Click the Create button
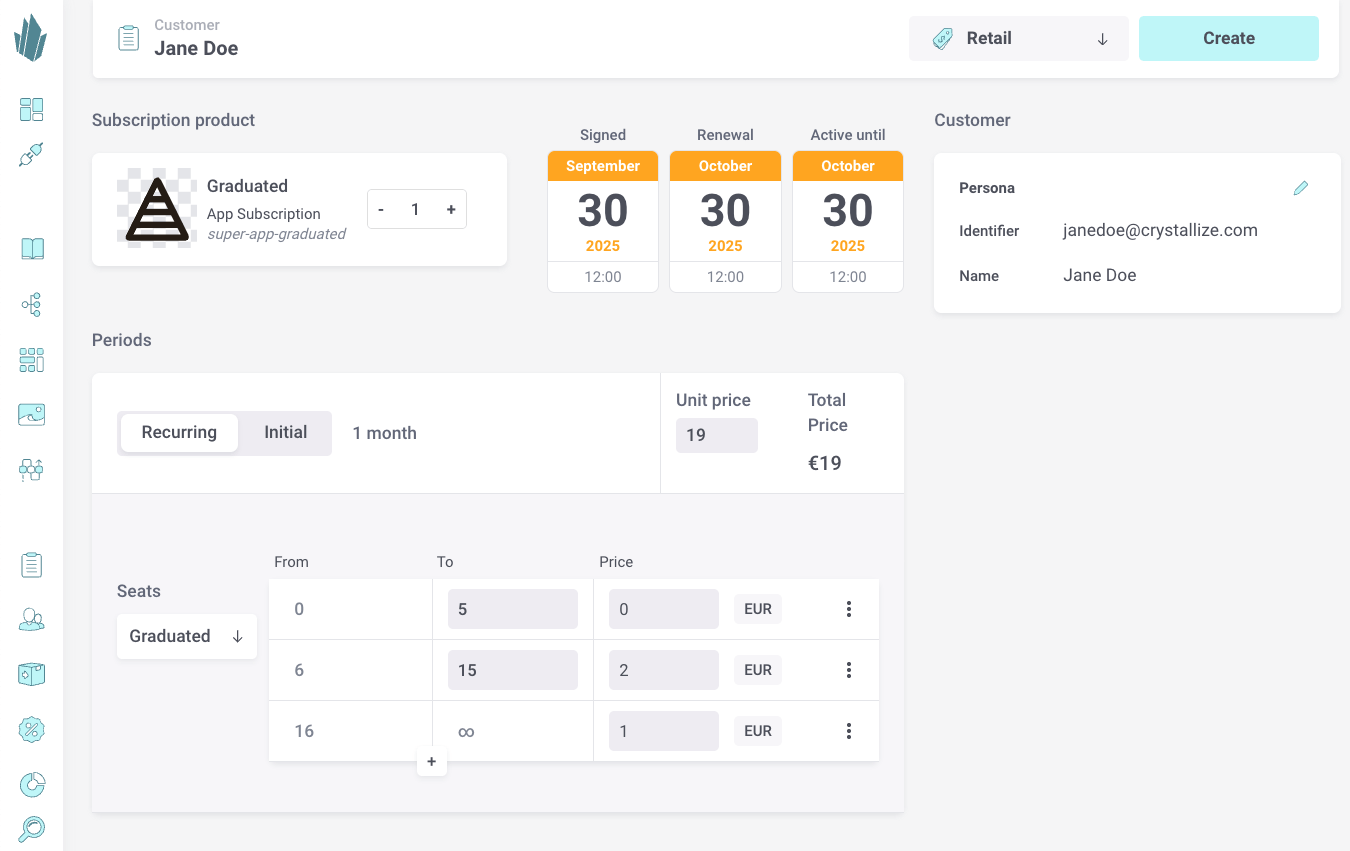Viewport: 1350px width, 851px height. coord(1228,39)
